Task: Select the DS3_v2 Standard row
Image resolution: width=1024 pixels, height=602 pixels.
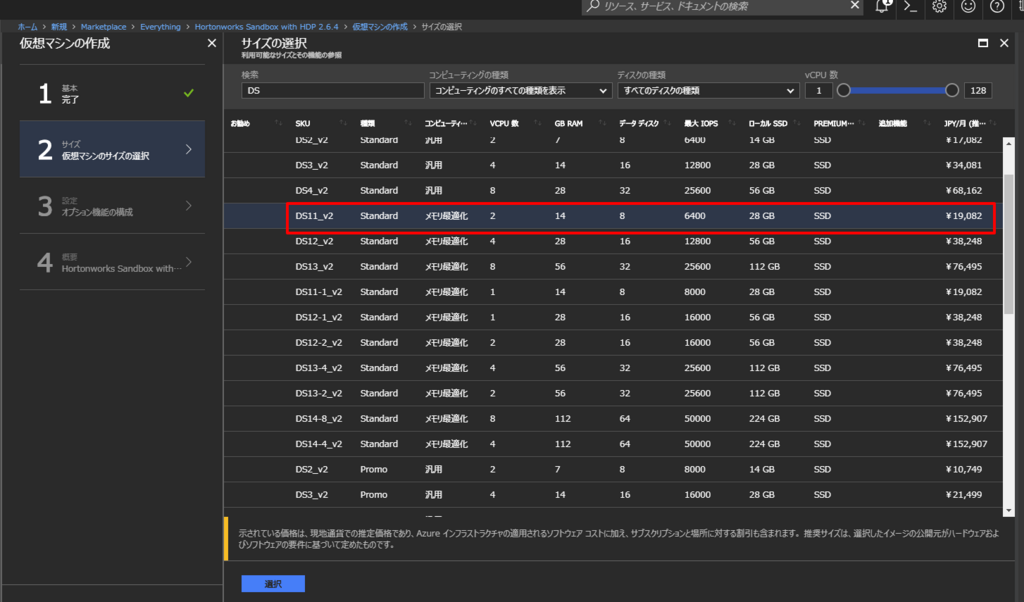Action: (614, 165)
